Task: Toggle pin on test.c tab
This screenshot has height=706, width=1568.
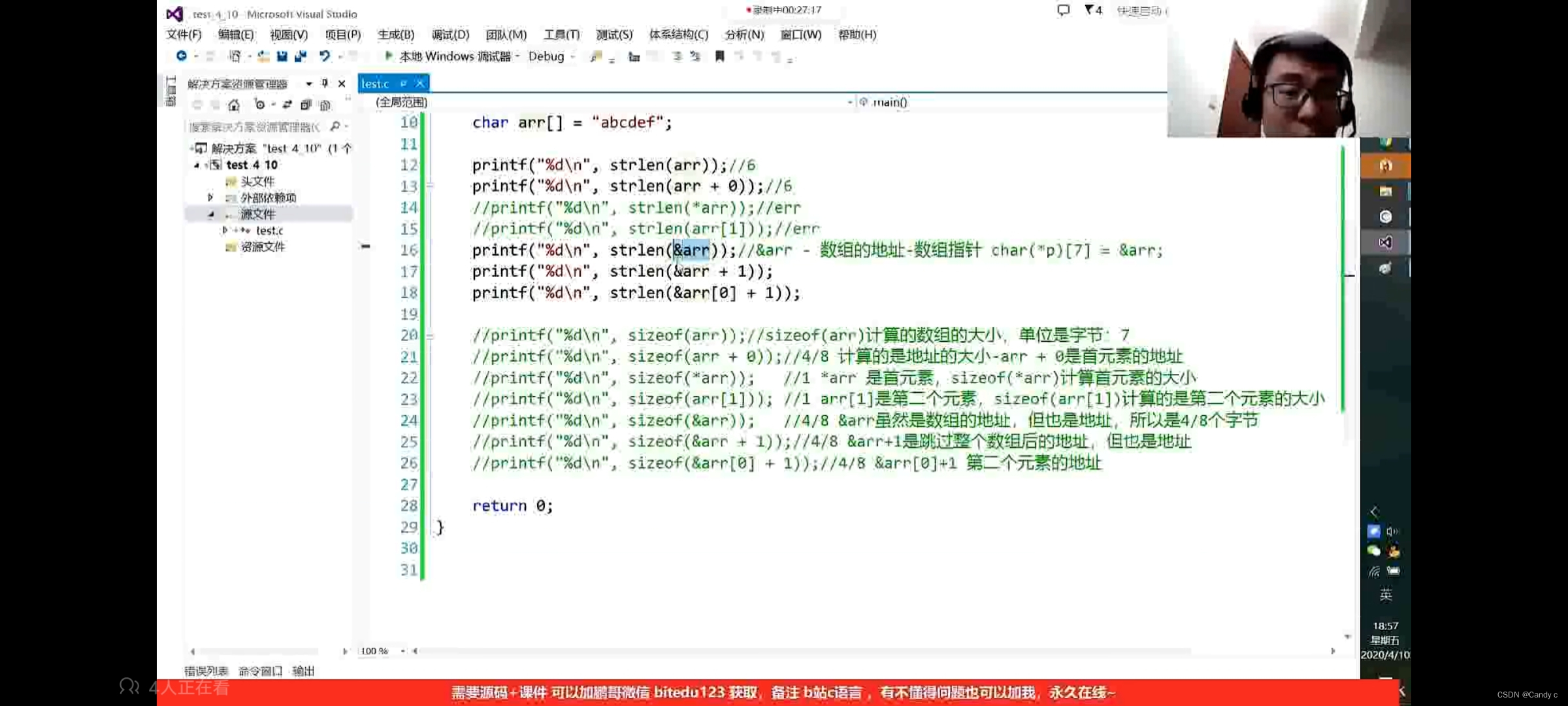Action: click(x=404, y=84)
